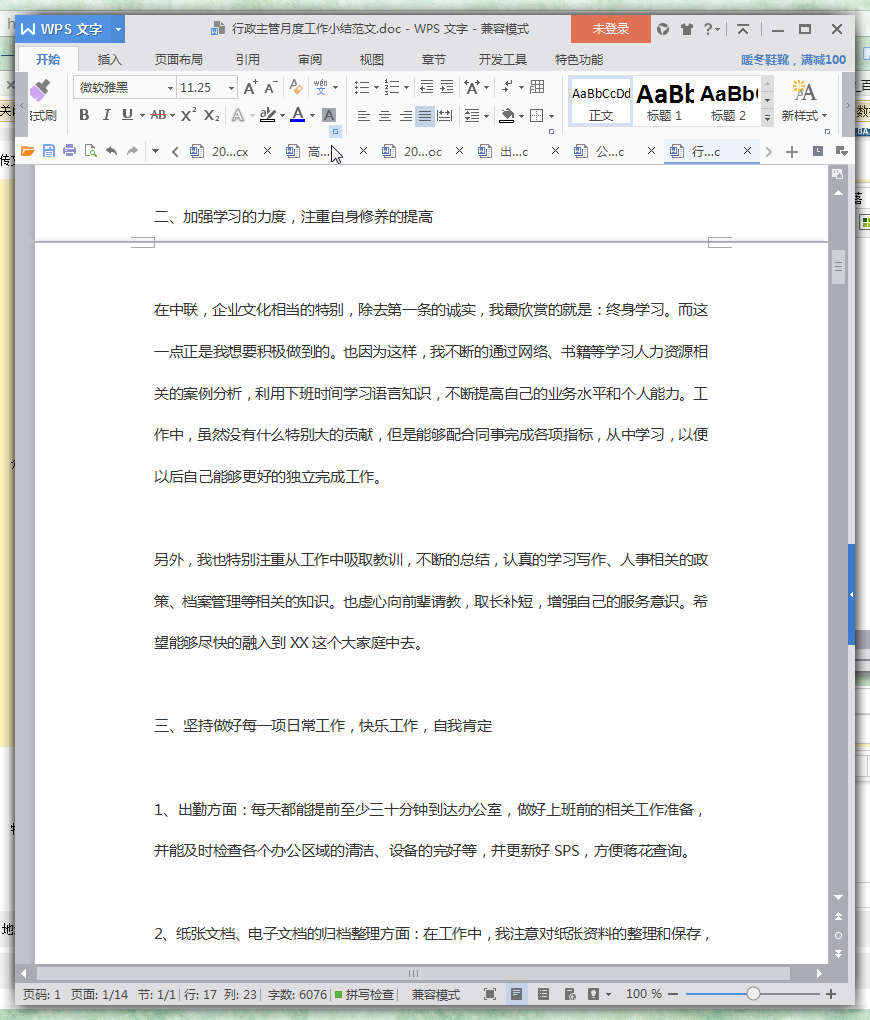Expand the styles gallery more button
Screen dimensions: 870x1020
point(768,117)
